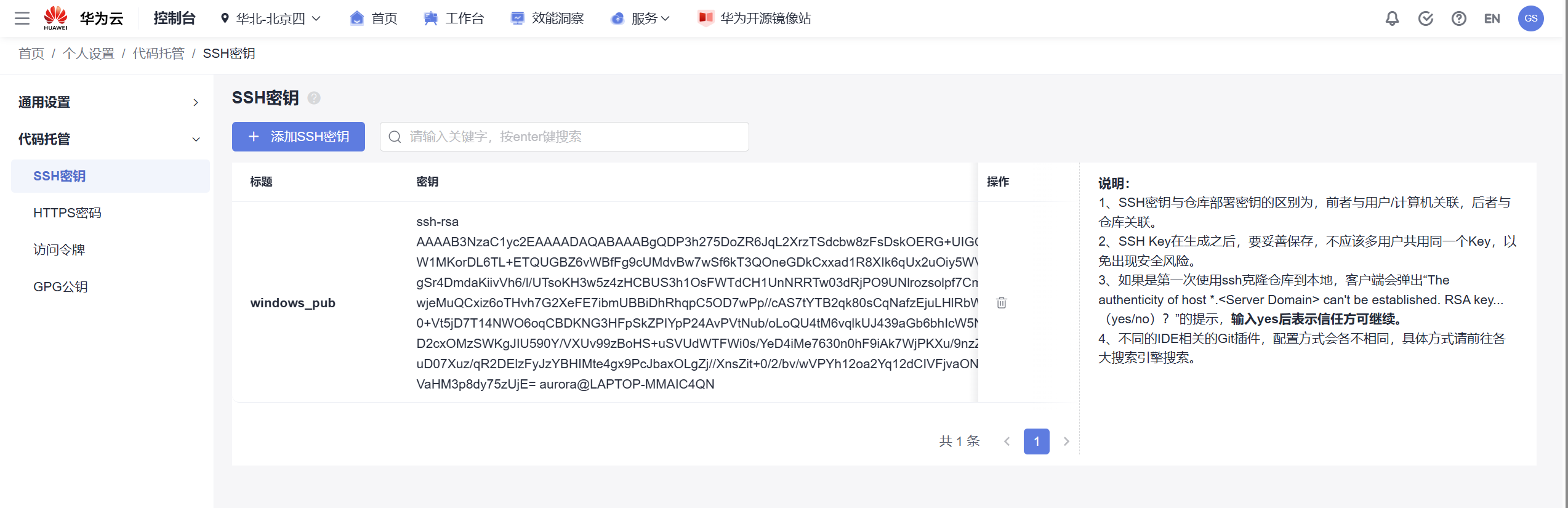
Task: Click the search magnifier icon
Action: tap(395, 137)
